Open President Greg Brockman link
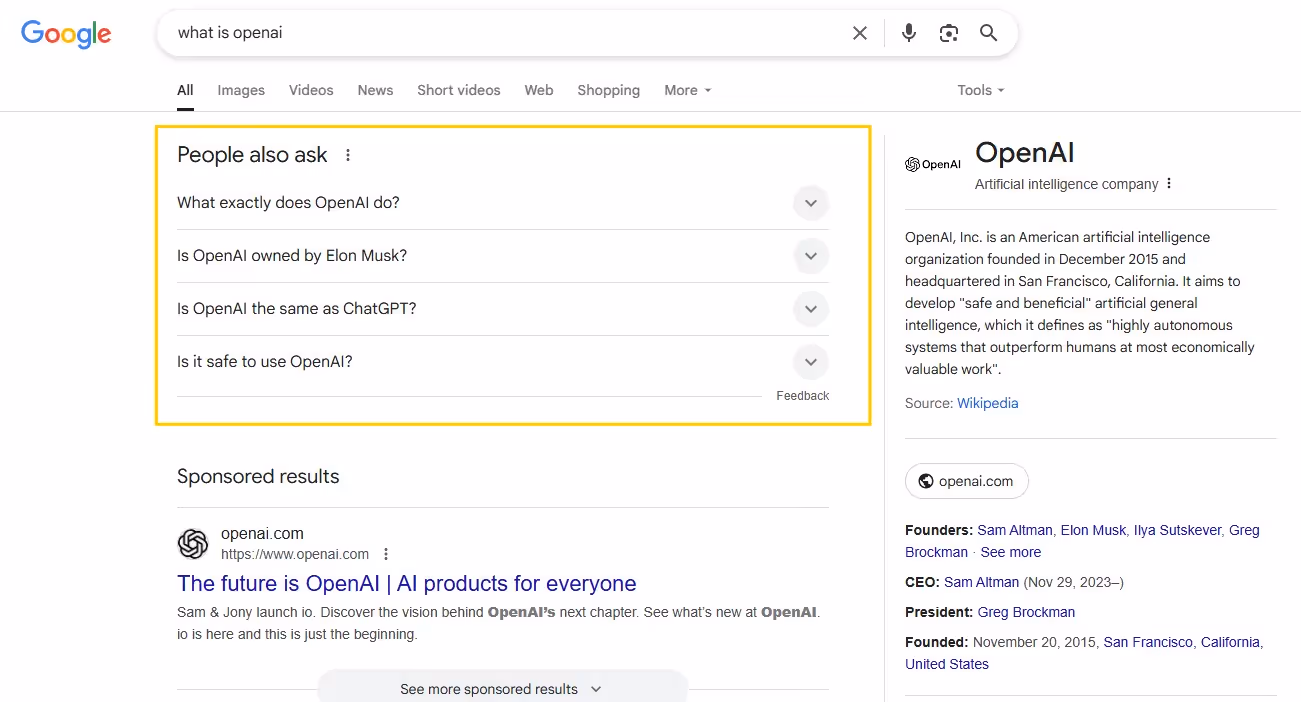 point(1026,612)
